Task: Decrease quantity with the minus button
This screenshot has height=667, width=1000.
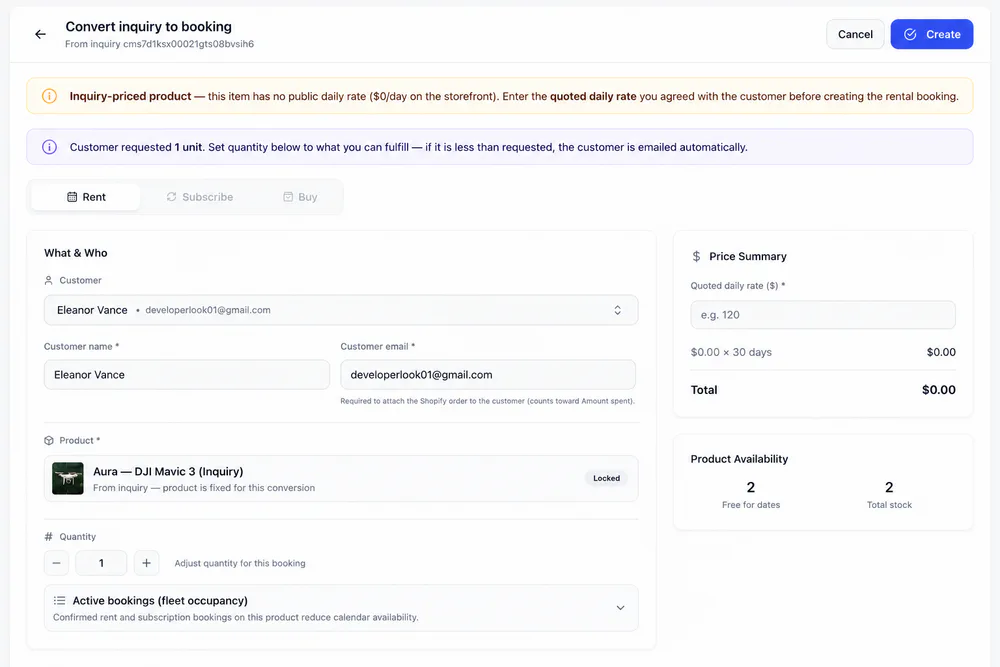Action: click(57, 563)
